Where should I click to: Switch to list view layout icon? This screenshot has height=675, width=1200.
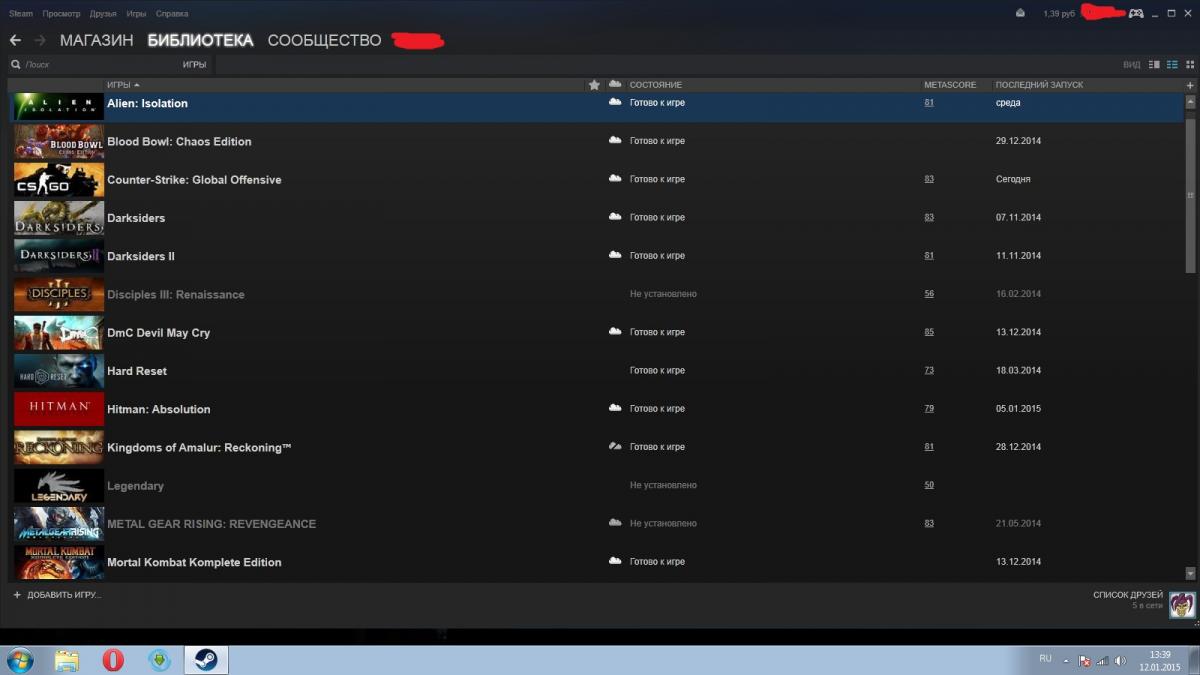click(x=1171, y=64)
